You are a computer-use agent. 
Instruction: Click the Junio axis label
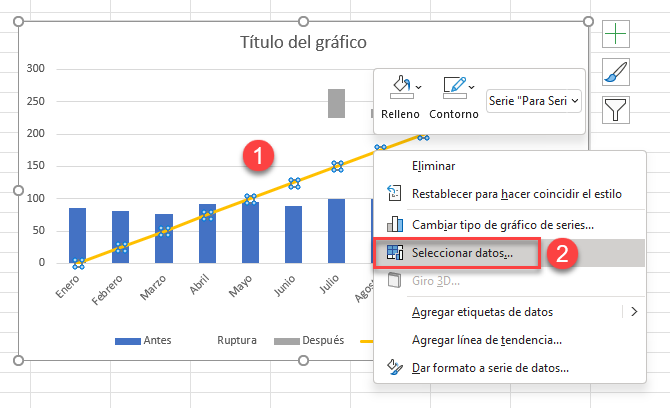point(285,285)
